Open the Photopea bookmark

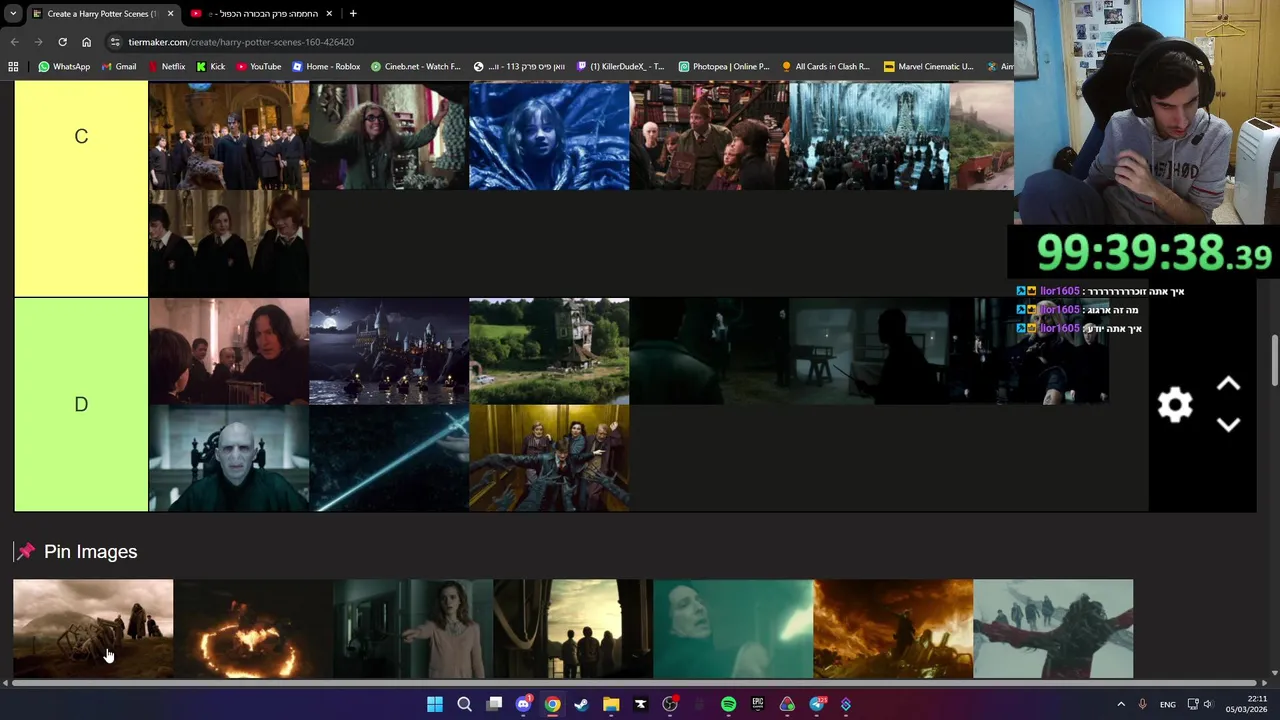[724, 67]
